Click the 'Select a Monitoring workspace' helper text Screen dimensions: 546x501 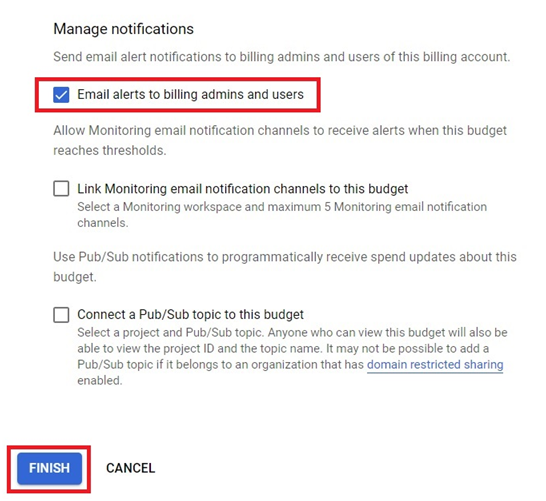tap(282, 215)
